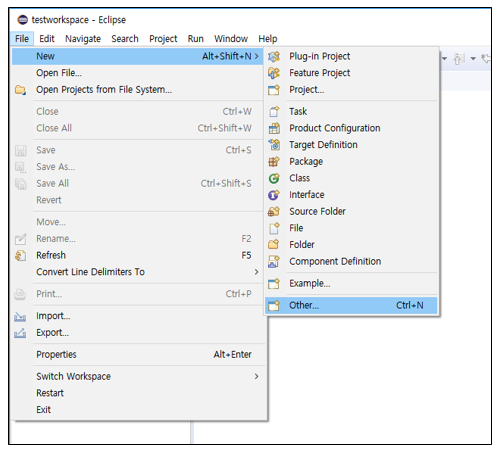
Task: Click the Project... wizard icon
Action: click(274, 90)
